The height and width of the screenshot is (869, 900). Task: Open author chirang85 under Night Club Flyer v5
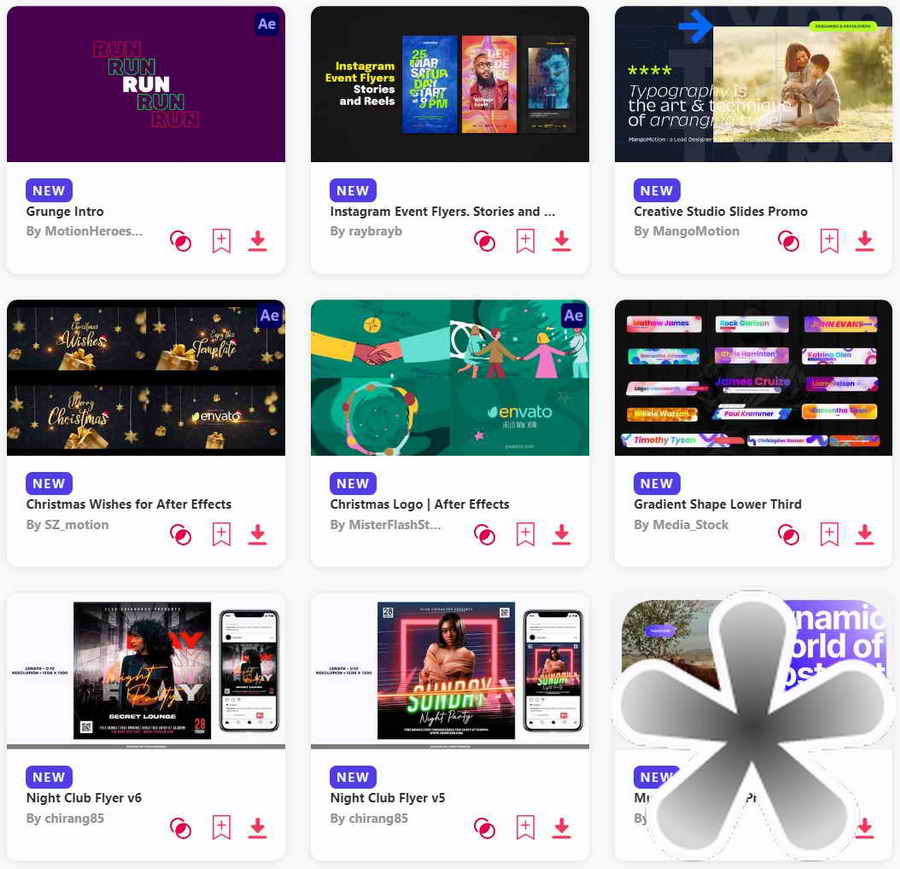point(369,818)
